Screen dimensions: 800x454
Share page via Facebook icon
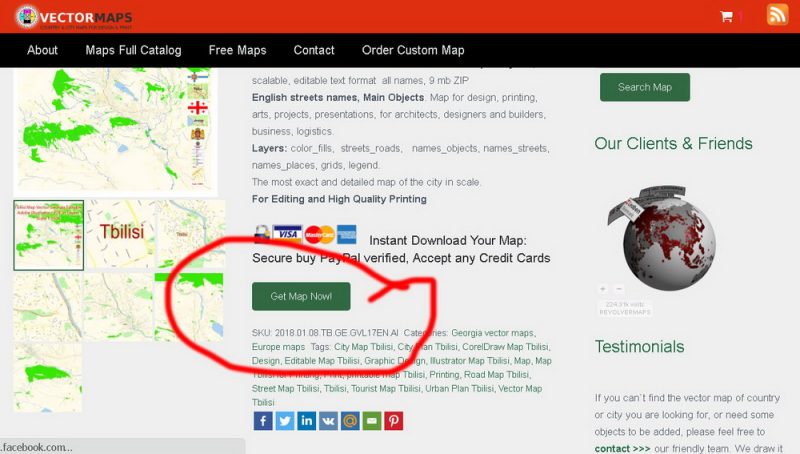click(263, 421)
